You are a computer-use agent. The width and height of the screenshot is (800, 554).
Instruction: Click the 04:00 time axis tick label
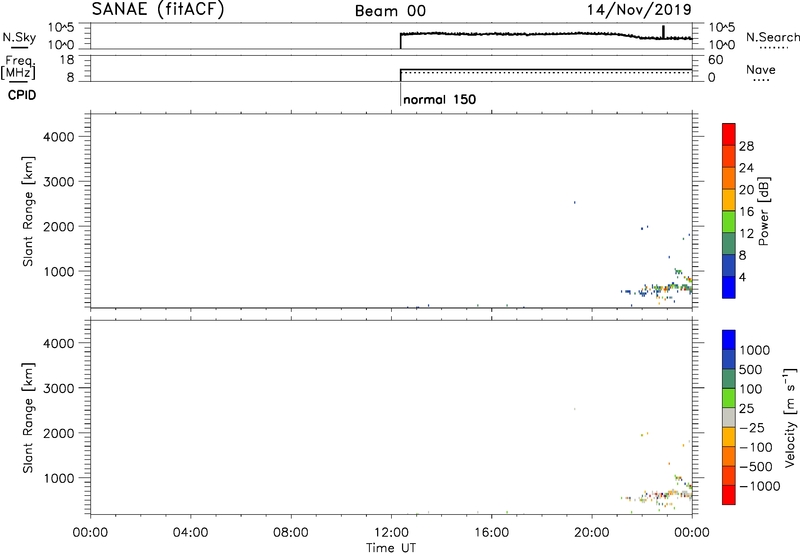(x=191, y=533)
